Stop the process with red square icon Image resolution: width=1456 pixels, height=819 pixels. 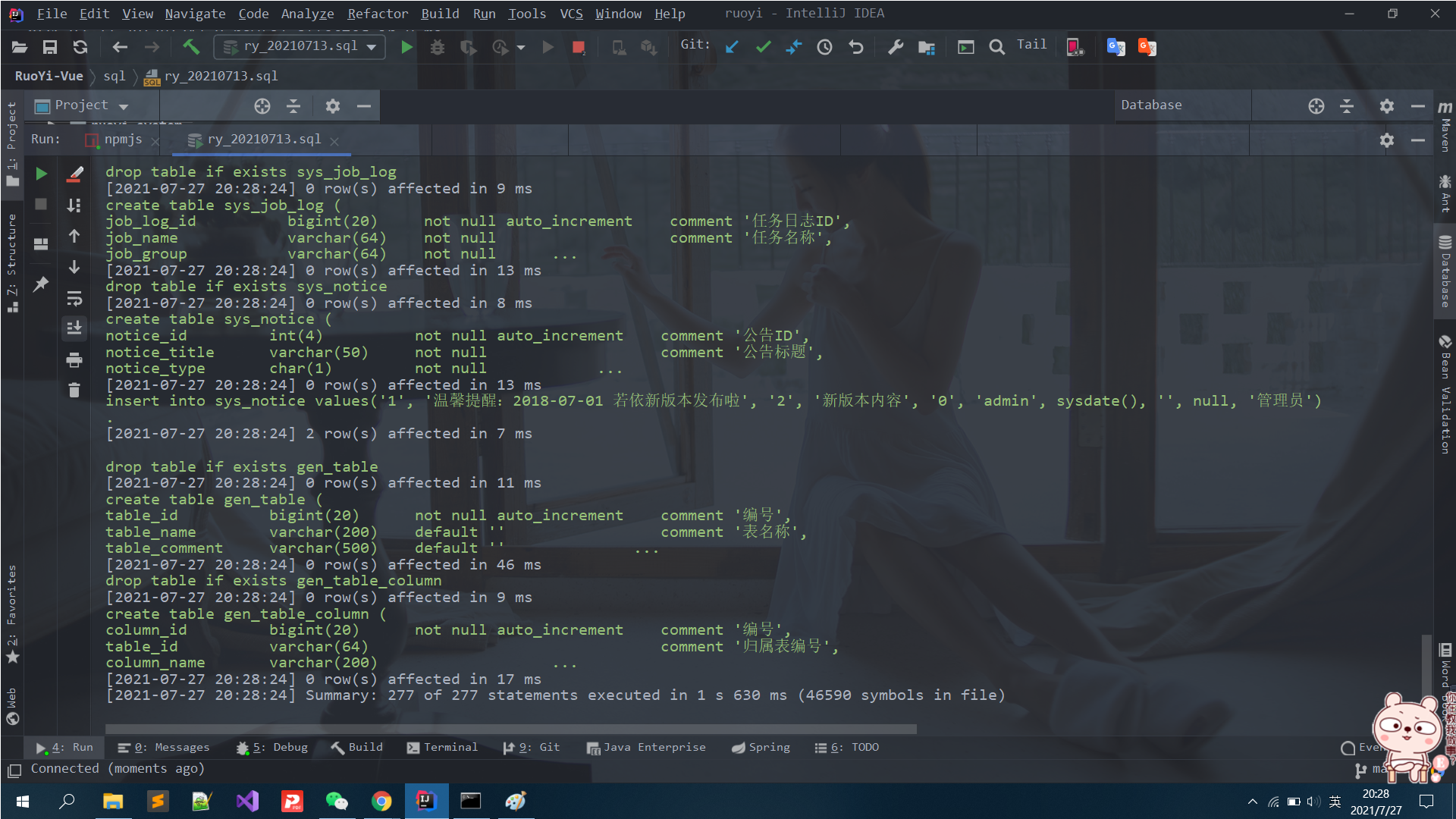click(579, 47)
